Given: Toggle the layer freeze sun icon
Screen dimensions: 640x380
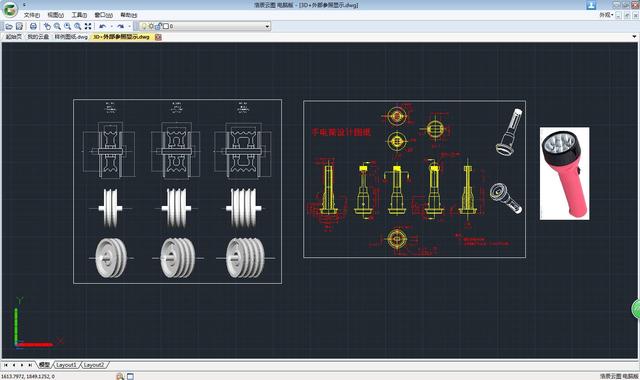Looking at the screenshot, I should [151, 26].
